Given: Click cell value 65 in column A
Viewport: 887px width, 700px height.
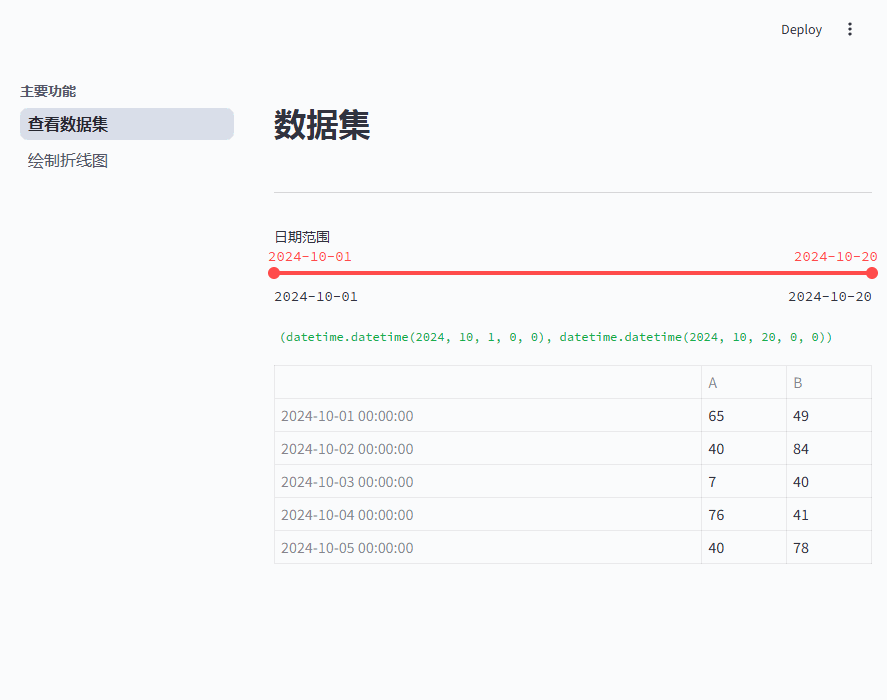Looking at the screenshot, I should (x=744, y=416).
